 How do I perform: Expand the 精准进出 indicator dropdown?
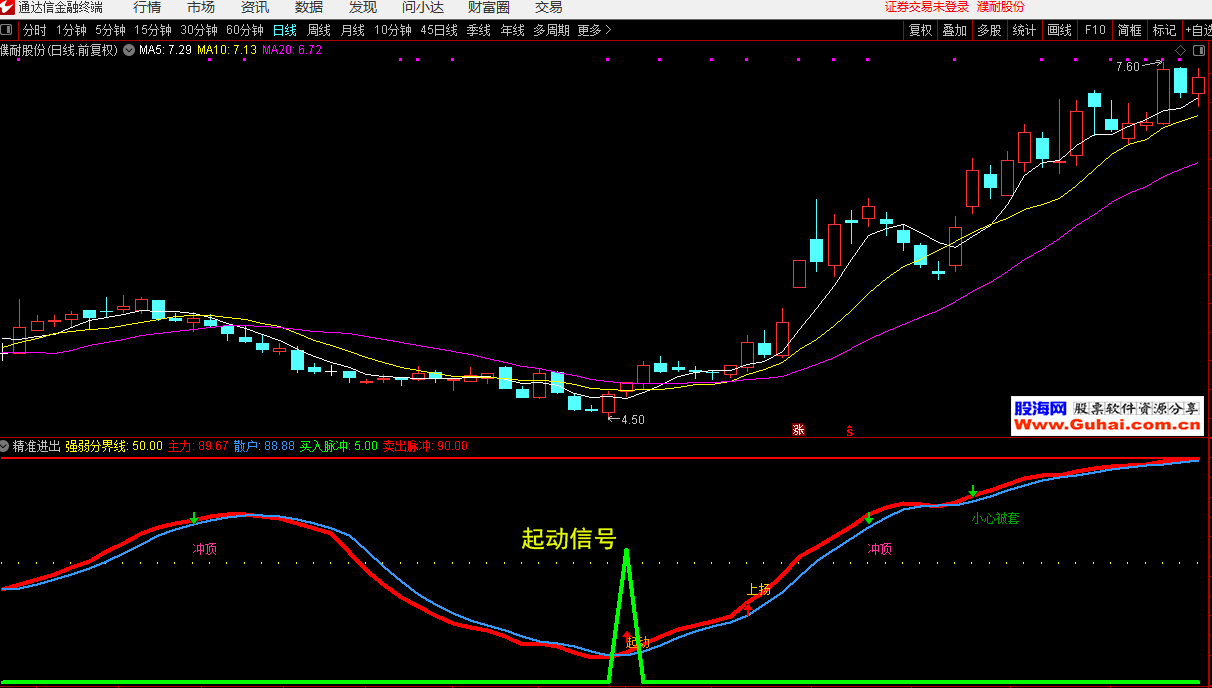[x=6, y=446]
